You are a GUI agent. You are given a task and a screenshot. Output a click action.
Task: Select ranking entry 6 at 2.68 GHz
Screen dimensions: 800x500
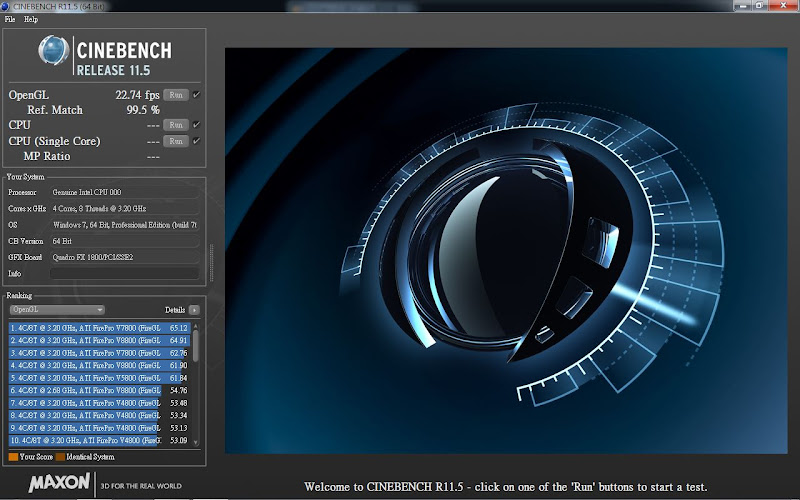point(99,390)
